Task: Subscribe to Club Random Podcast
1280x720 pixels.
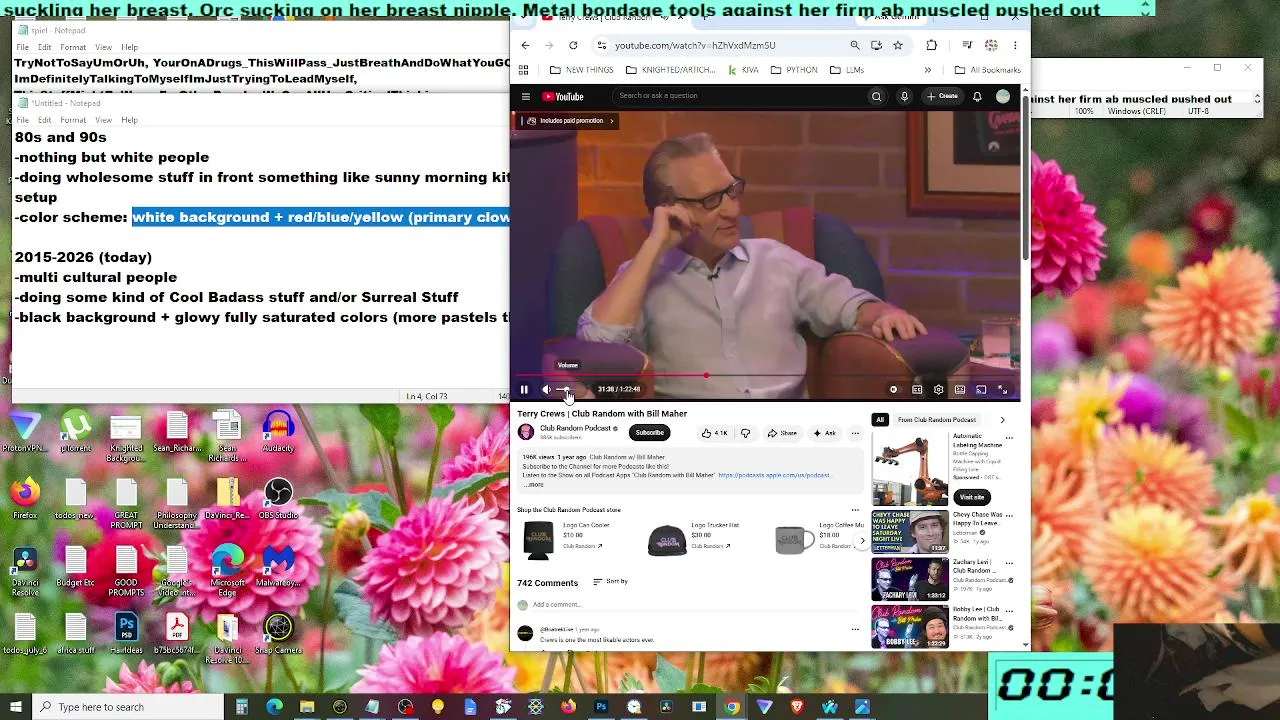Action: tap(649, 433)
